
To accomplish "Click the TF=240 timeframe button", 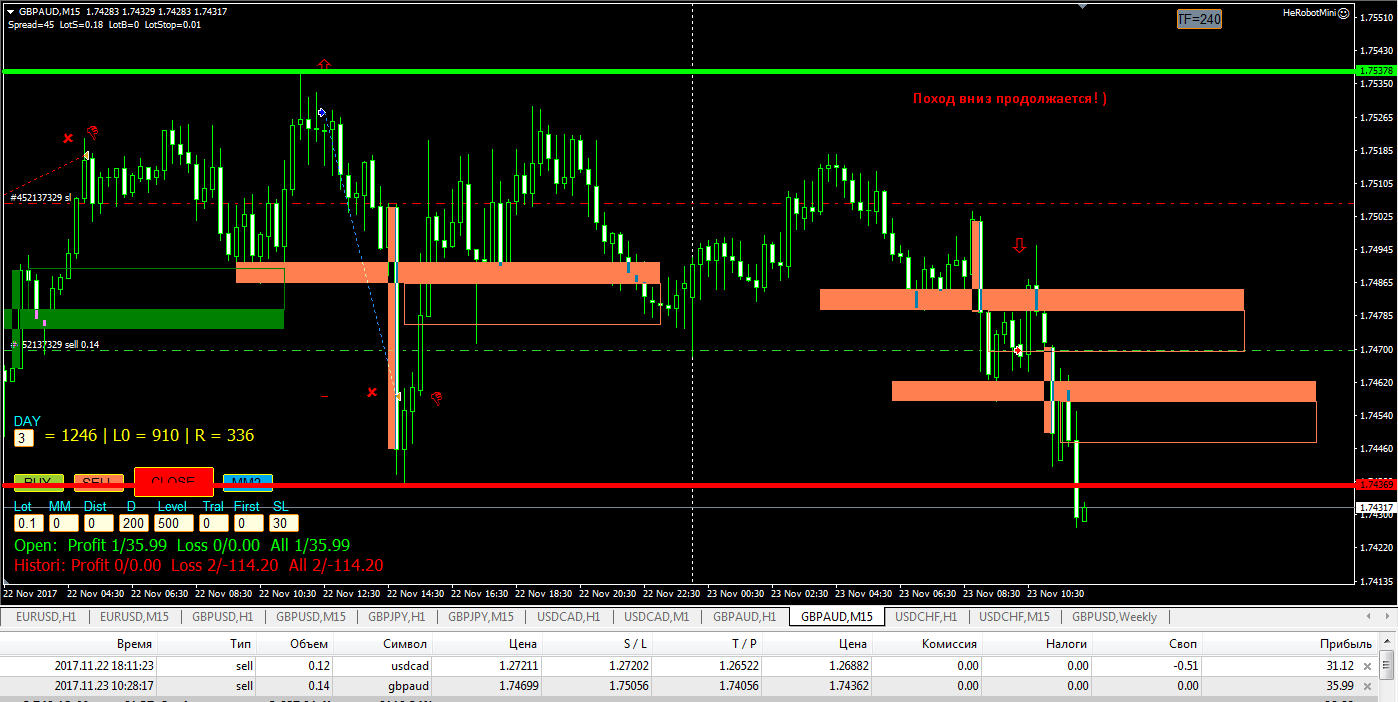I will pyautogui.click(x=1199, y=19).
